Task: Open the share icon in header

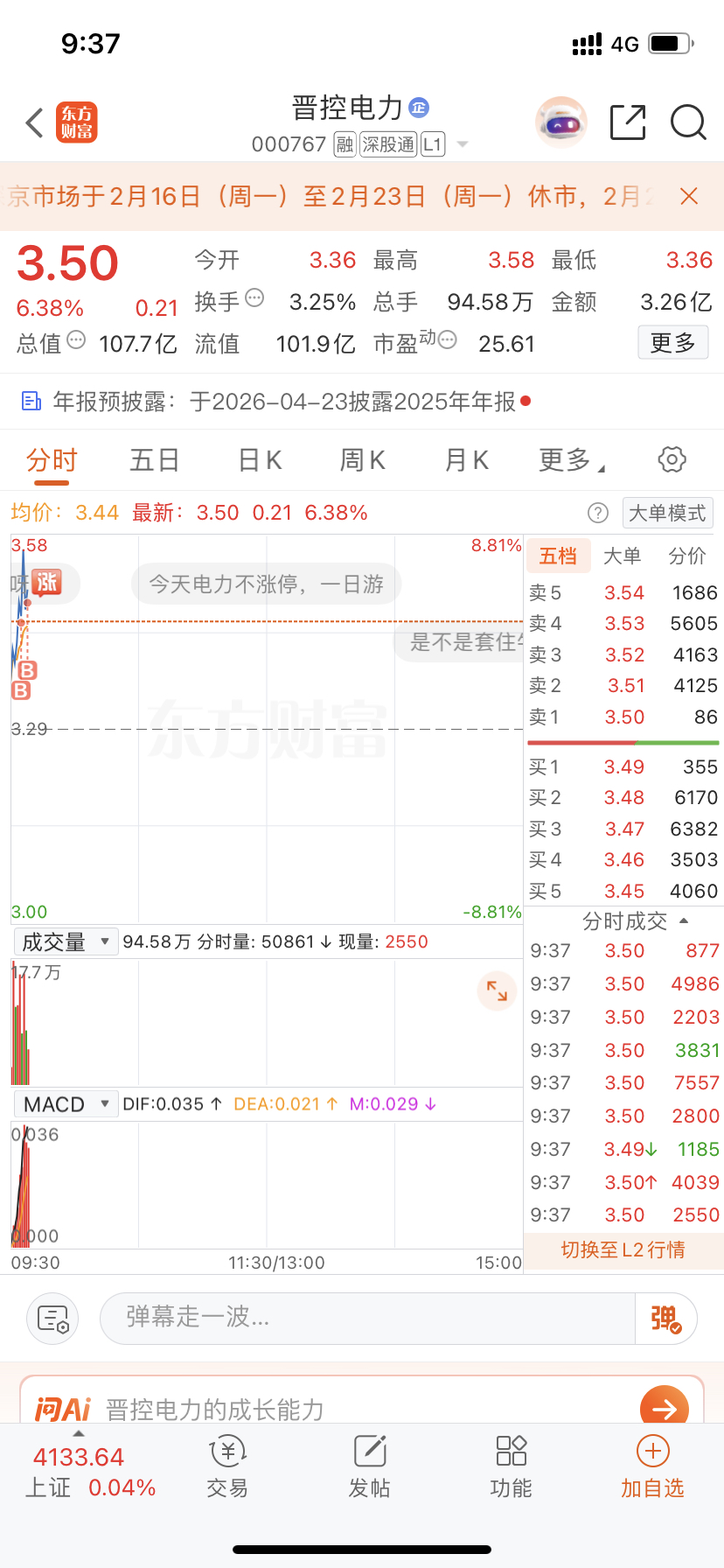Action: pos(627,122)
